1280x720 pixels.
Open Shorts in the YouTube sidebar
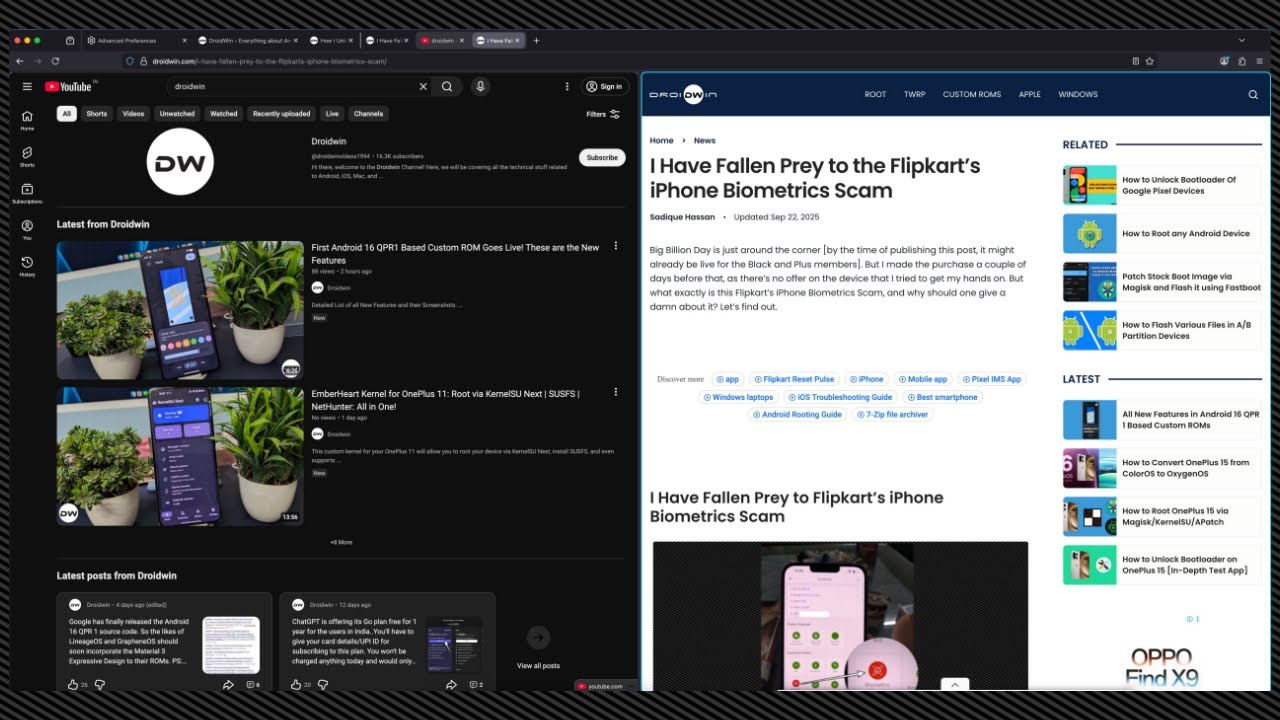click(x=27, y=156)
